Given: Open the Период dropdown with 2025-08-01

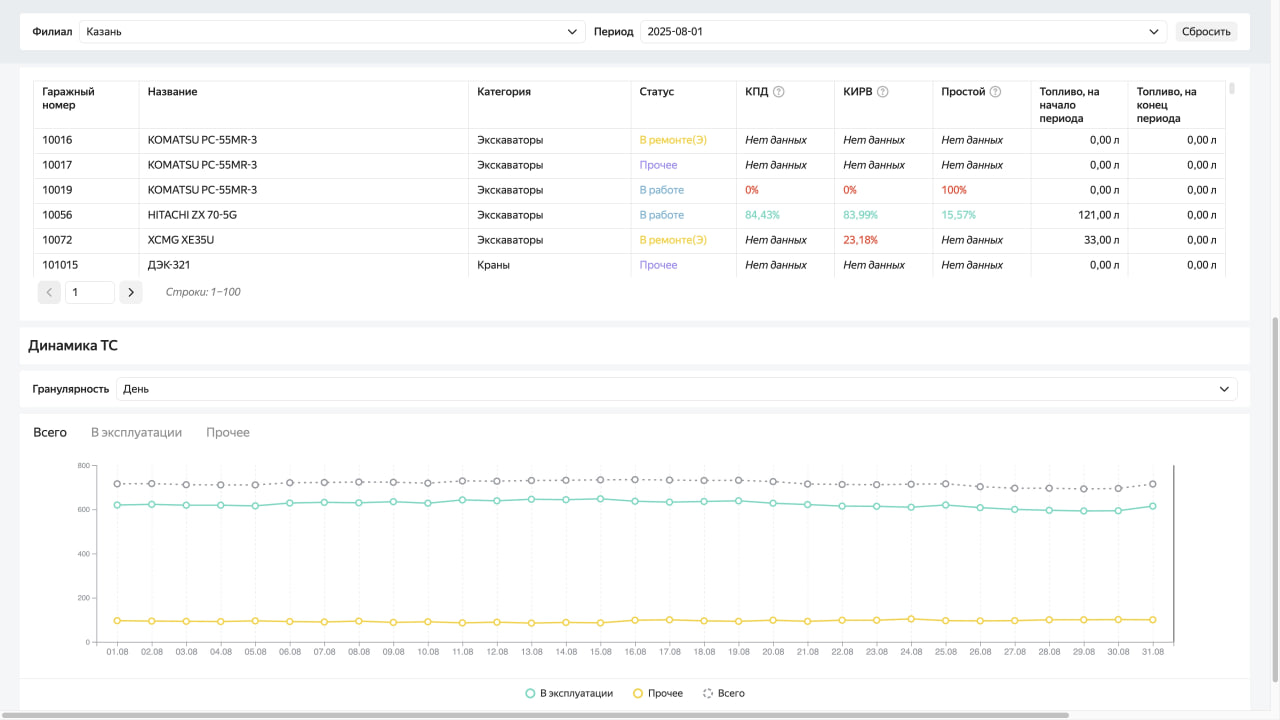Looking at the screenshot, I should coord(902,32).
